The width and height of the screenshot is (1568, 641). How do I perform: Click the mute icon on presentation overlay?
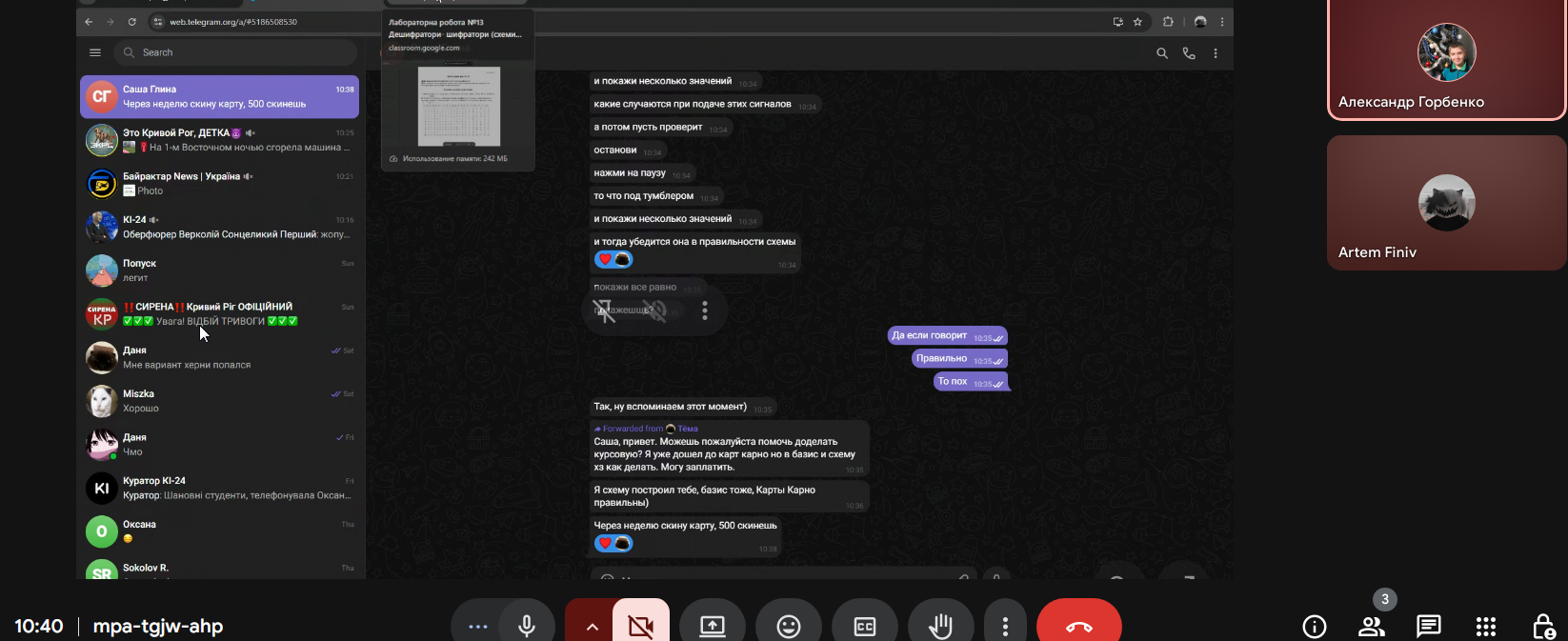pyautogui.click(x=654, y=310)
